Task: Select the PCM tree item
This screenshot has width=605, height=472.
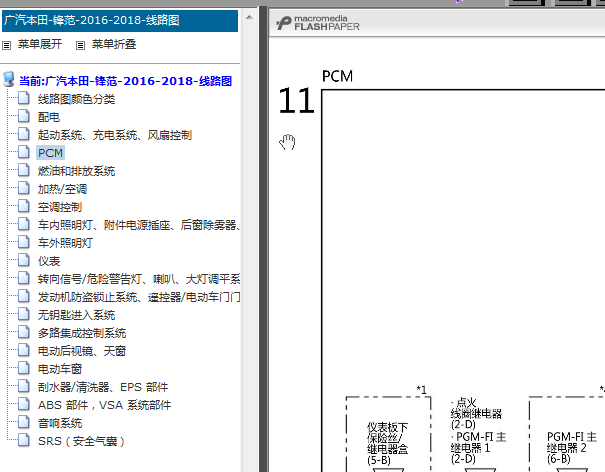Action: 51,153
